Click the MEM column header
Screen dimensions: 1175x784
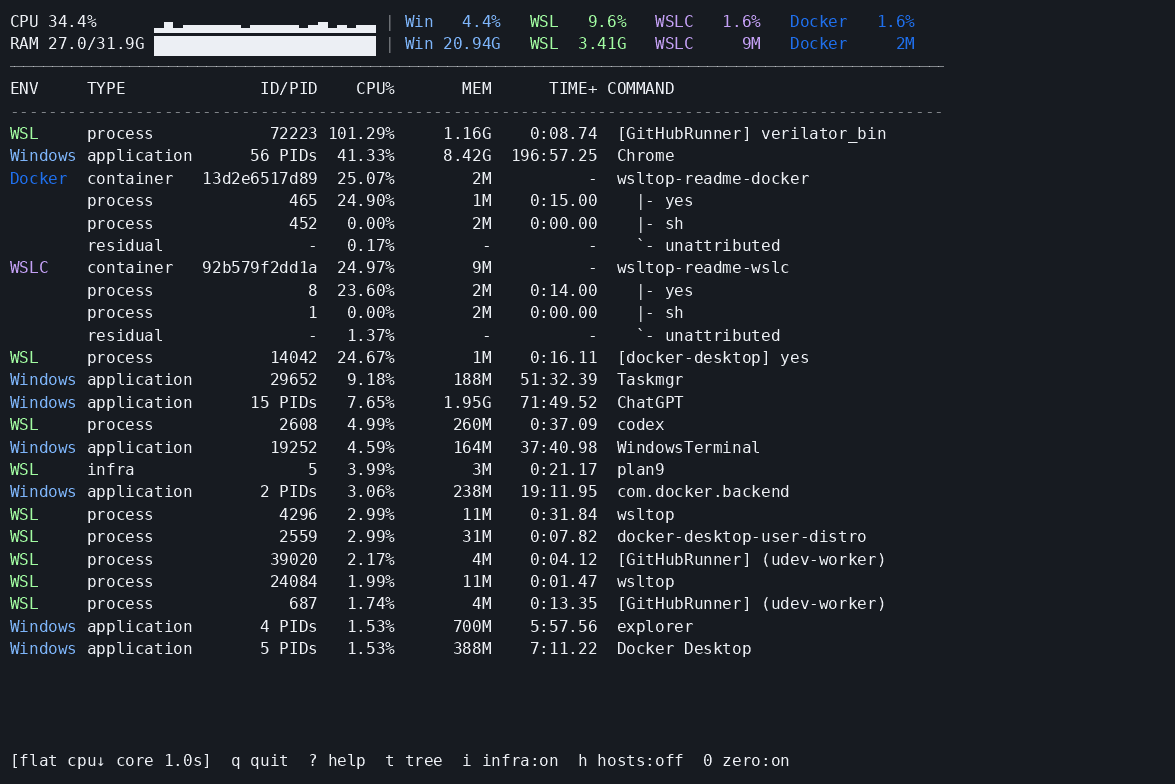coord(477,88)
